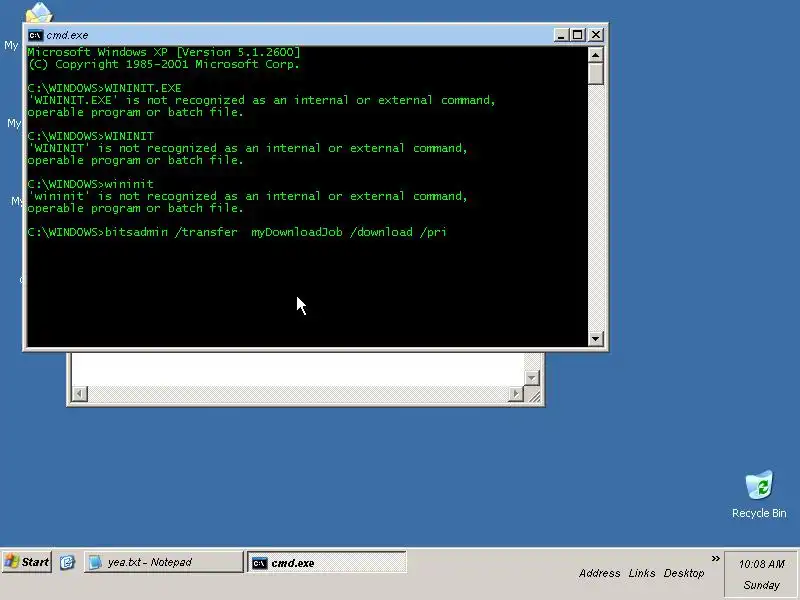The height and width of the screenshot is (600, 800).
Task: Maximize the cmd.exe window
Action: click(578, 35)
